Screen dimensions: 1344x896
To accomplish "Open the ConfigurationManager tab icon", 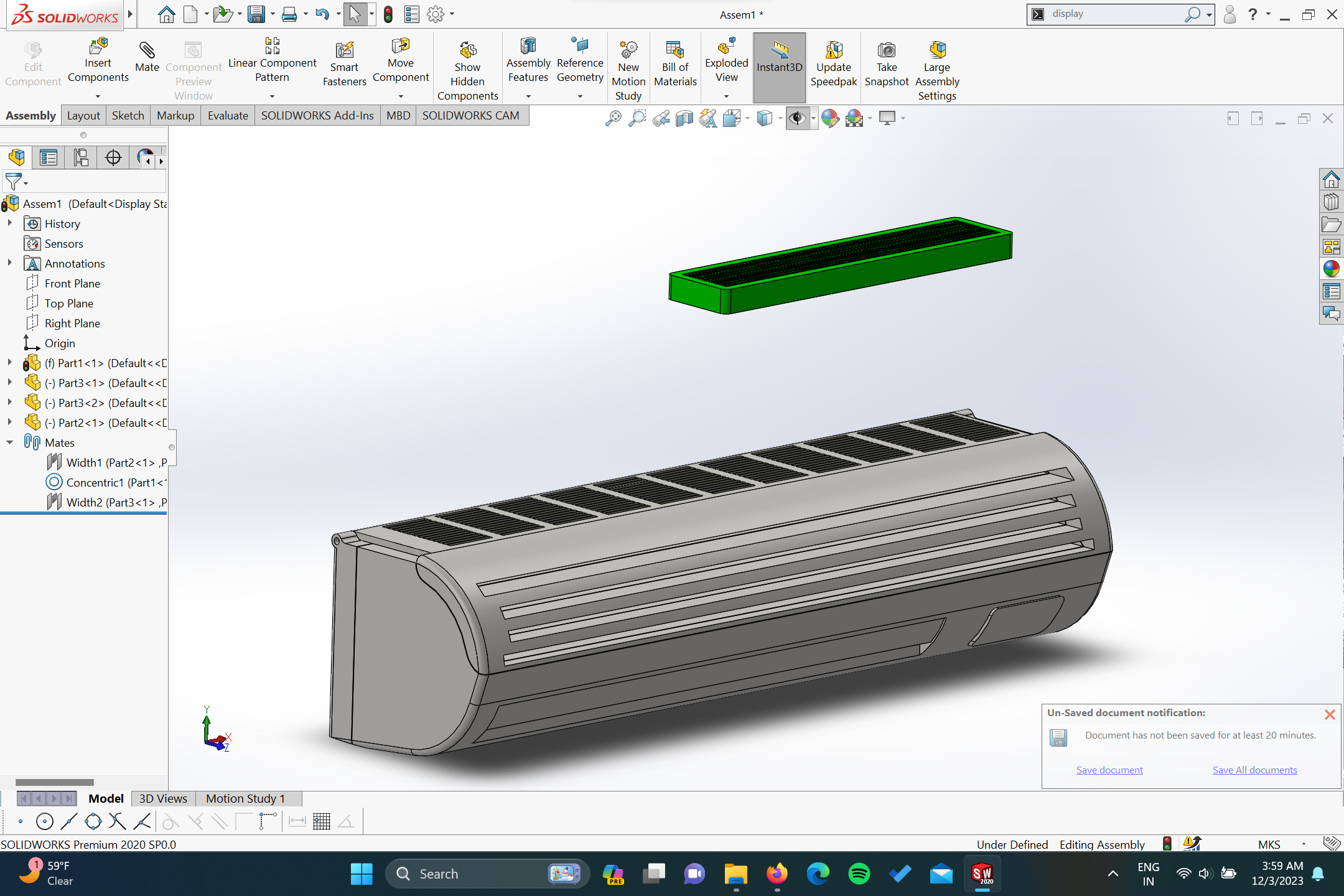I will (81, 157).
